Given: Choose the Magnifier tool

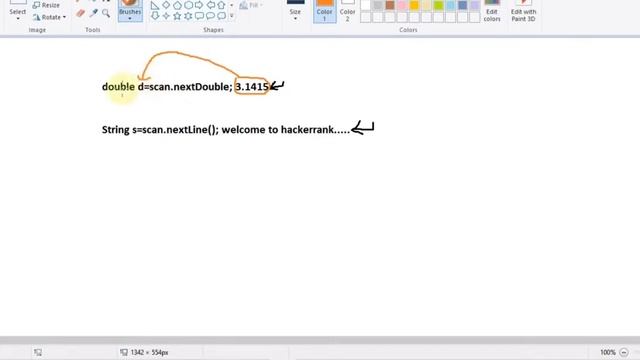Looking at the screenshot, I should click(106, 13).
